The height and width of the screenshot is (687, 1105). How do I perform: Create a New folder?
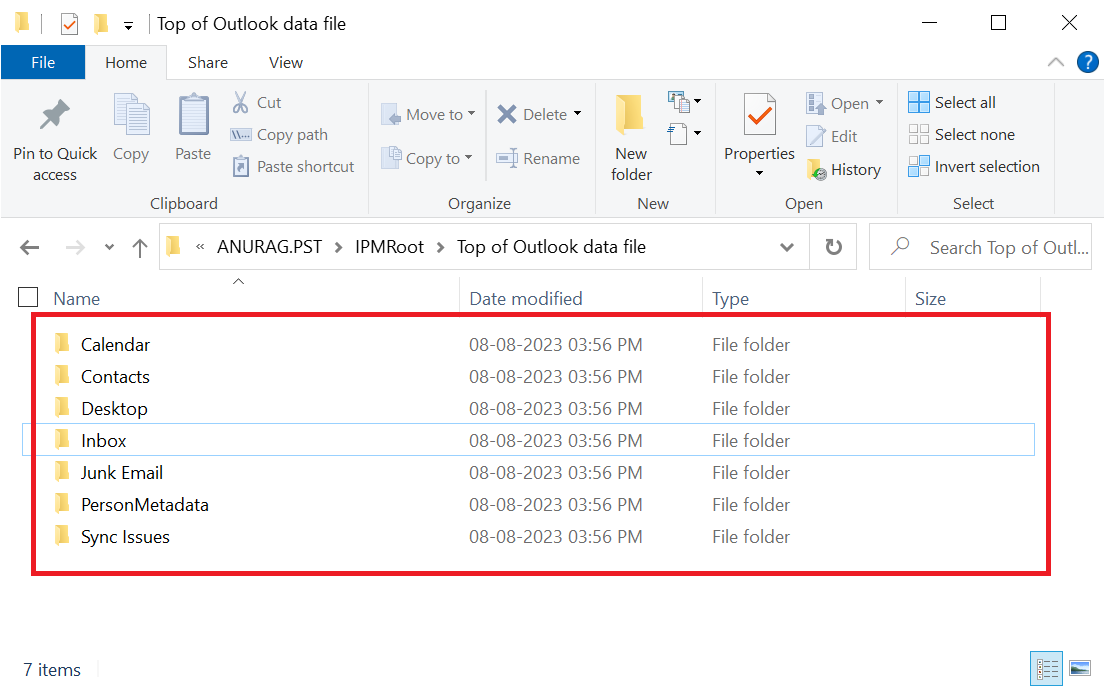pos(631,138)
